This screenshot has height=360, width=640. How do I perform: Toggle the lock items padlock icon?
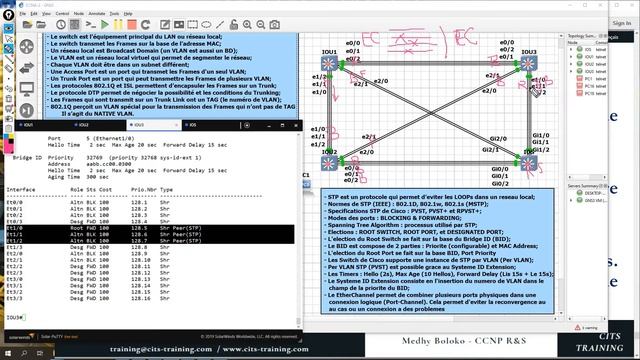(x=233, y=25)
